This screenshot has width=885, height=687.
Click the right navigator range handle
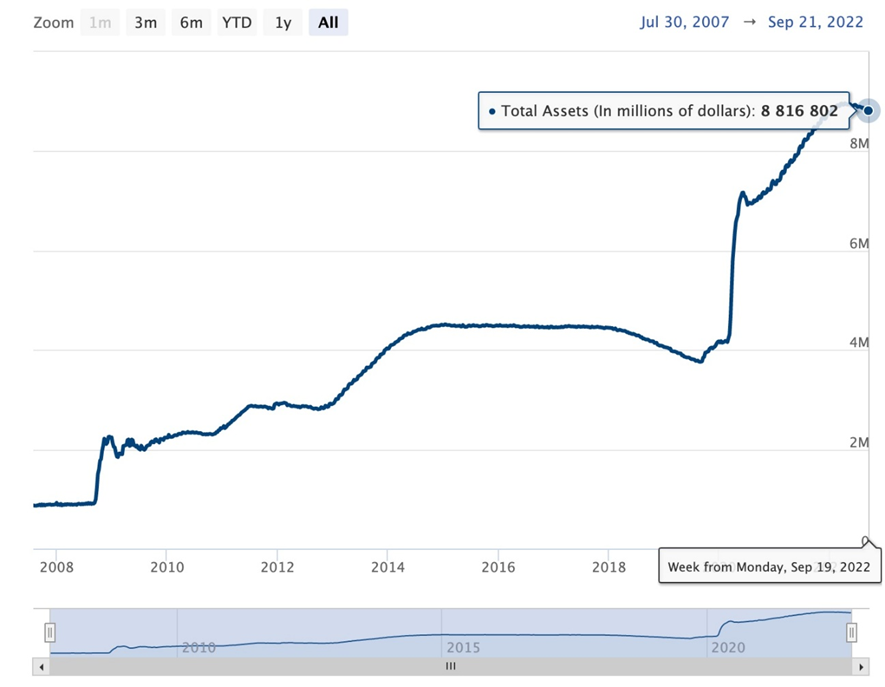[x=851, y=632]
